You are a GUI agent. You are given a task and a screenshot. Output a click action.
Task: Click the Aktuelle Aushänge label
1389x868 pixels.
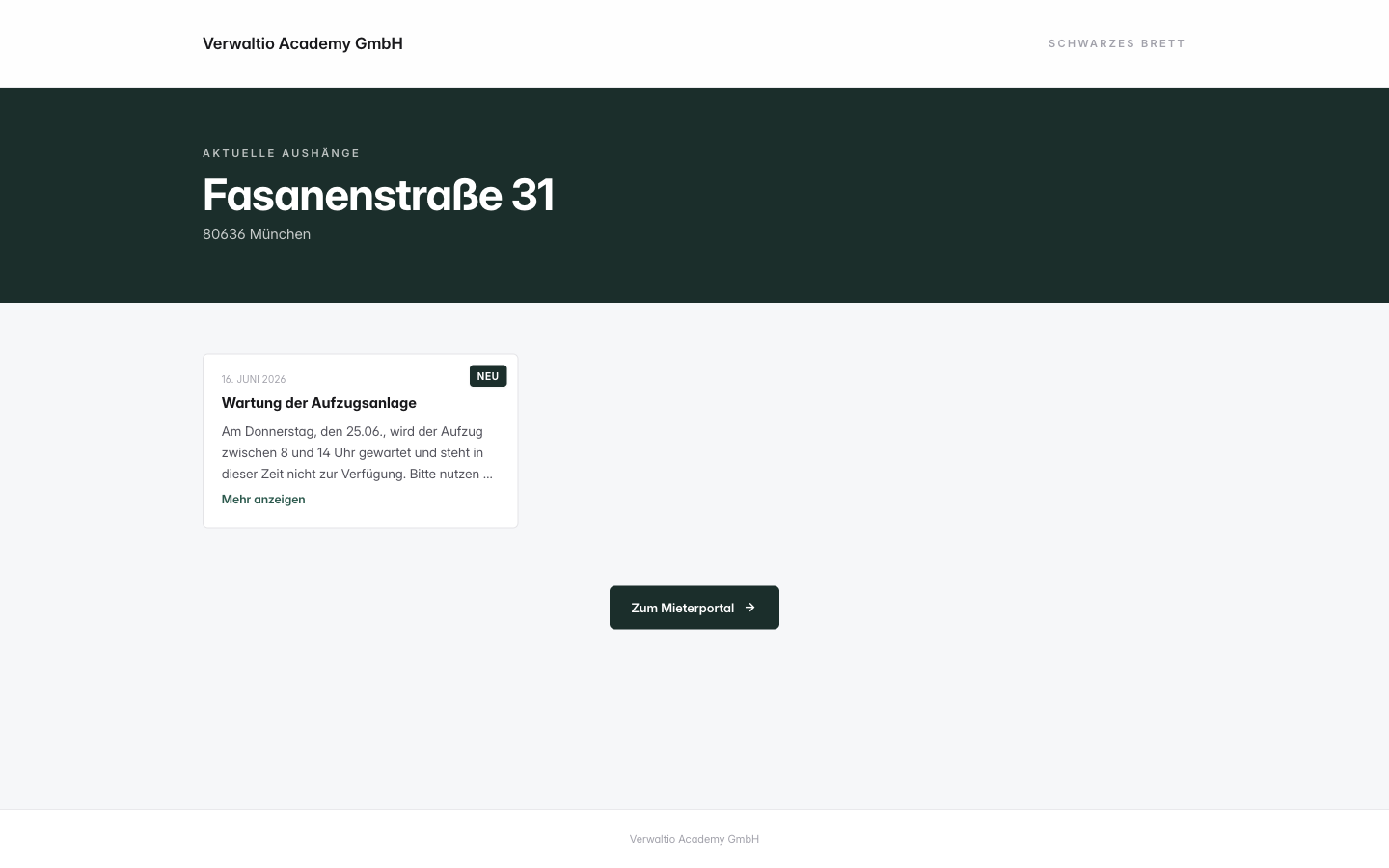(x=282, y=153)
